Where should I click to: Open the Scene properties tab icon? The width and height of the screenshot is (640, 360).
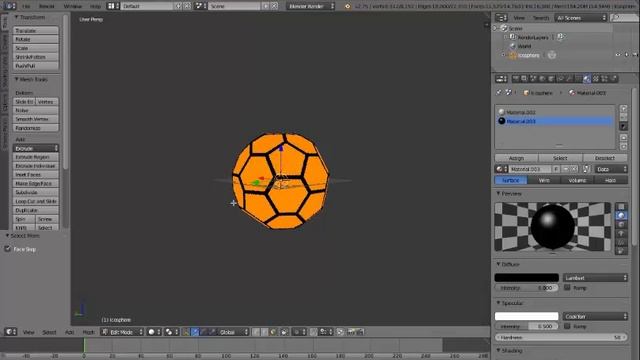tap(533, 79)
